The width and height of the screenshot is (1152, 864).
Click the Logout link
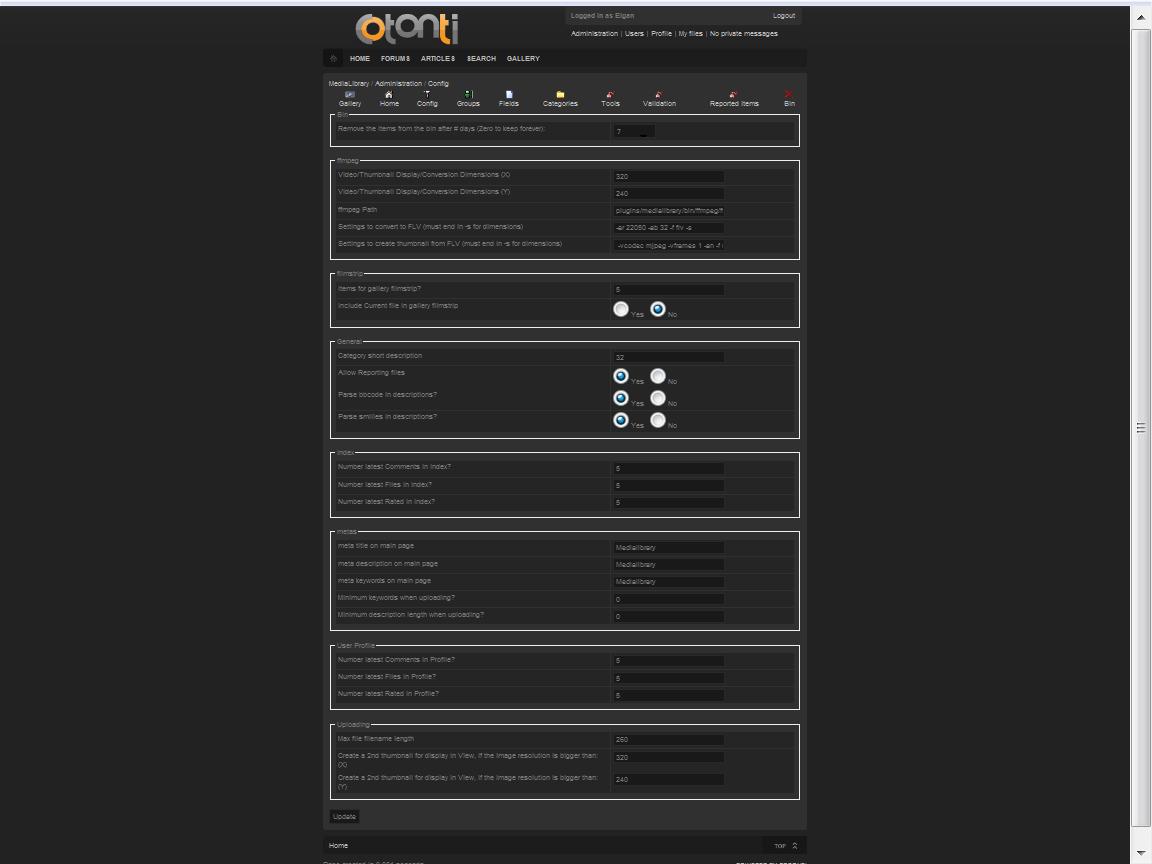click(784, 16)
